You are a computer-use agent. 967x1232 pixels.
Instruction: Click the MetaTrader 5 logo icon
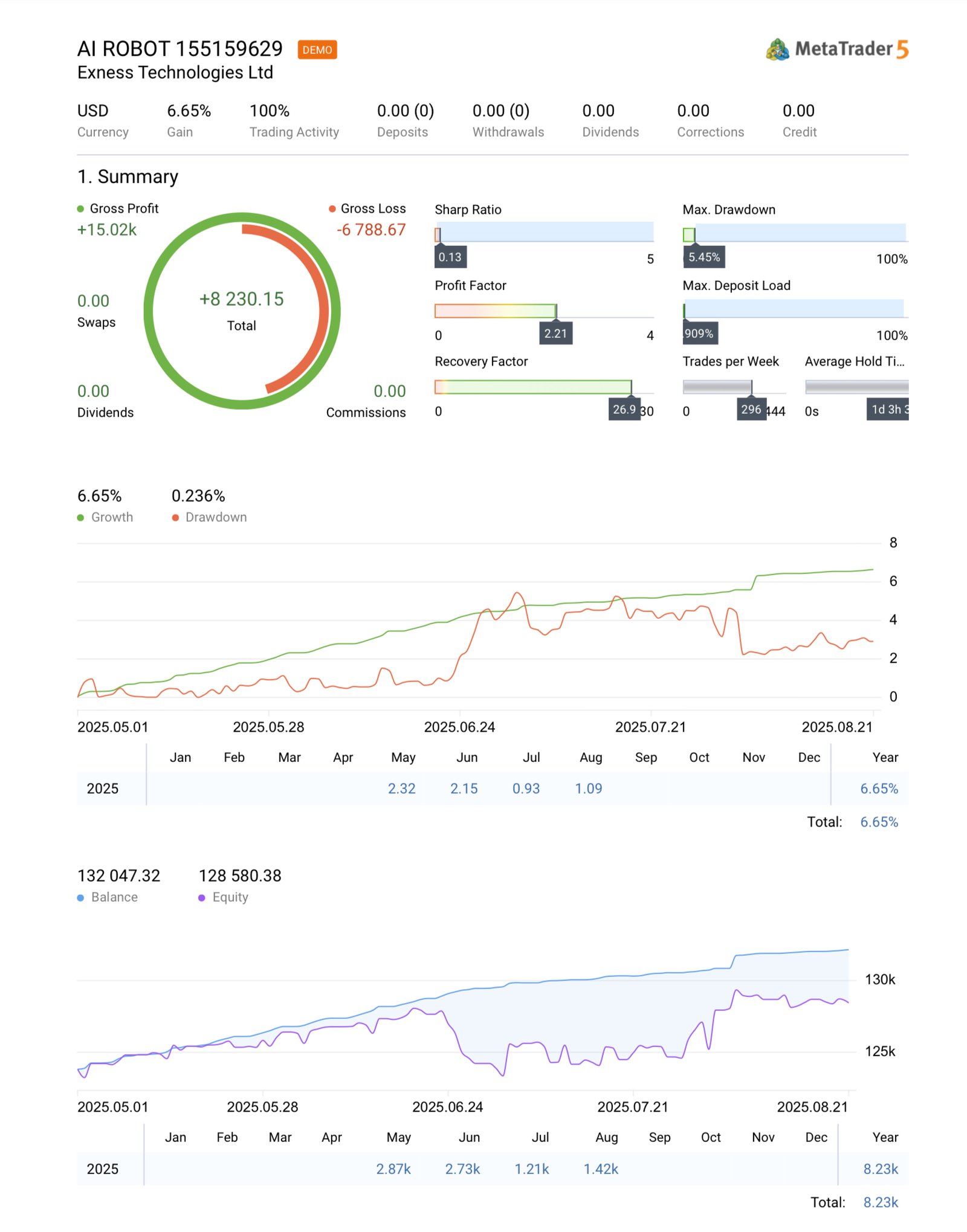[777, 50]
